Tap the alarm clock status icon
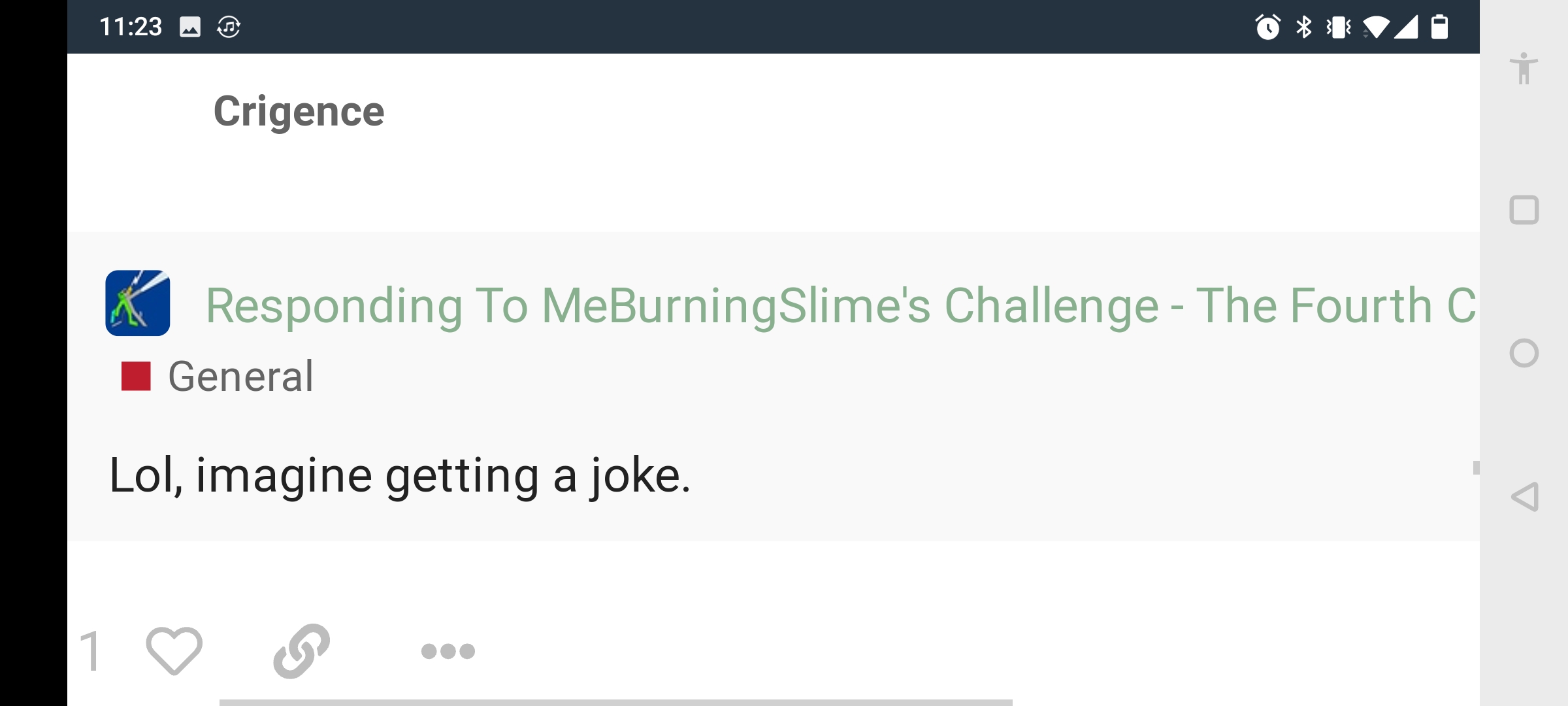The width and height of the screenshot is (1568, 706). click(1267, 27)
